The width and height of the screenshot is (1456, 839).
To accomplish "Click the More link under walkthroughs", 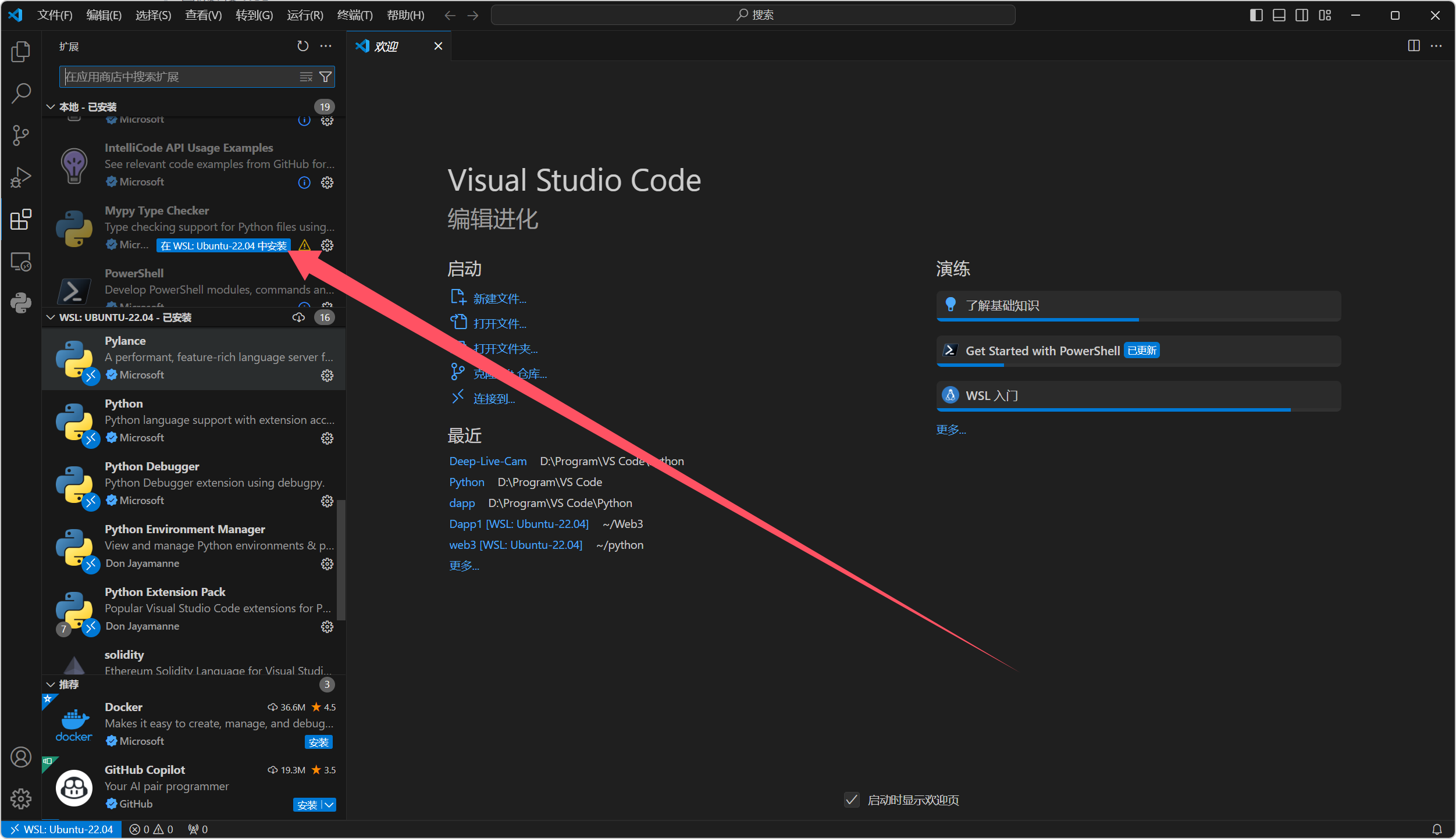I will (x=951, y=430).
